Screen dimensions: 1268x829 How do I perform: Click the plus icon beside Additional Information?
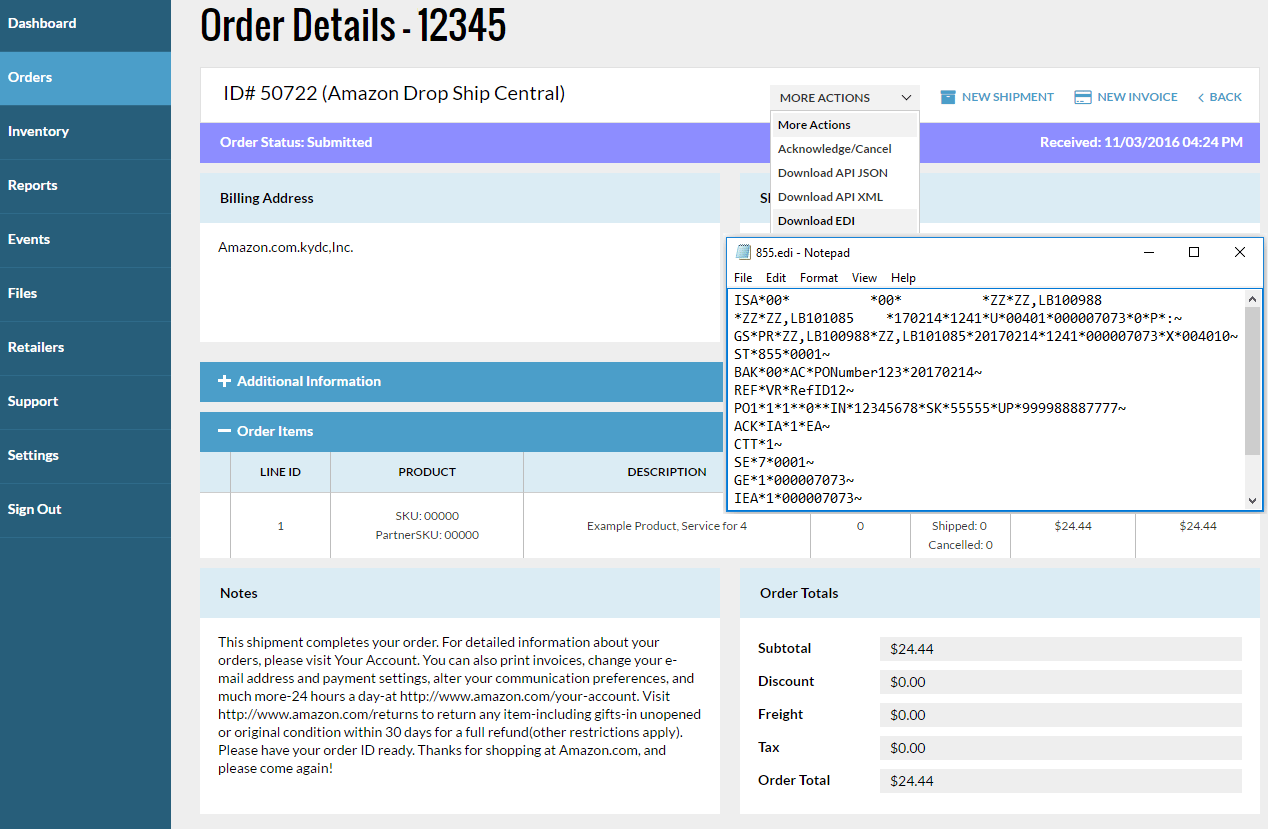pyautogui.click(x=224, y=381)
